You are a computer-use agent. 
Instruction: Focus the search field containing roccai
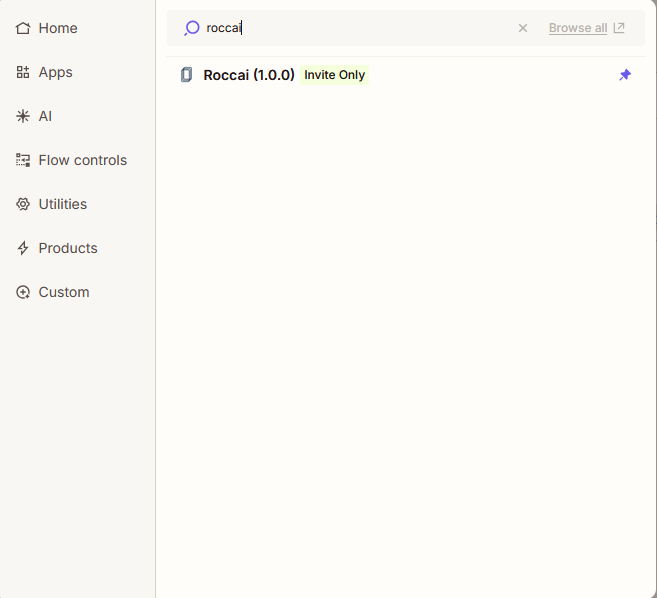(356, 28)
